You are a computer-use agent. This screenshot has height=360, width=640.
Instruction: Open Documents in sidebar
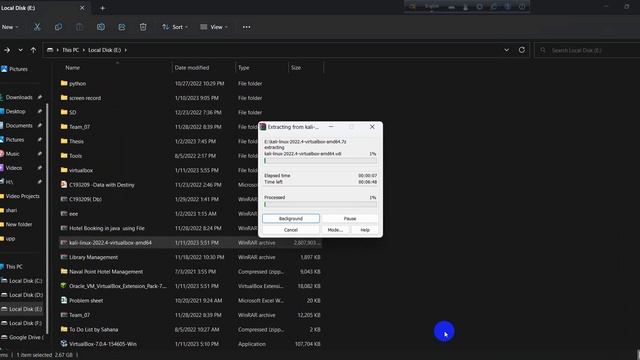pos(19,126)
